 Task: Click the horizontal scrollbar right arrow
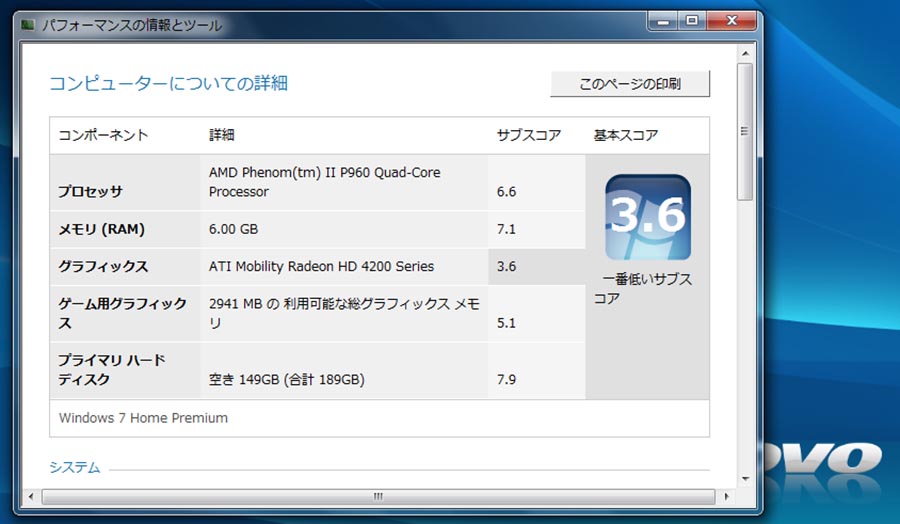[x=727, y=496]
